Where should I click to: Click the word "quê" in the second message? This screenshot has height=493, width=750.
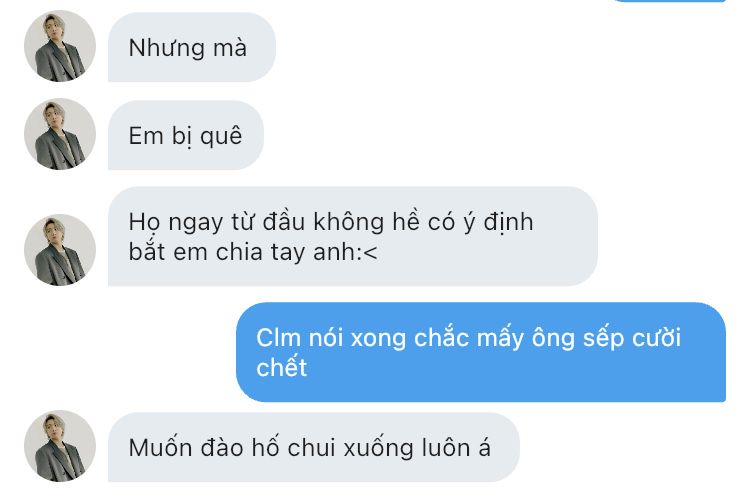click(221, 136)
